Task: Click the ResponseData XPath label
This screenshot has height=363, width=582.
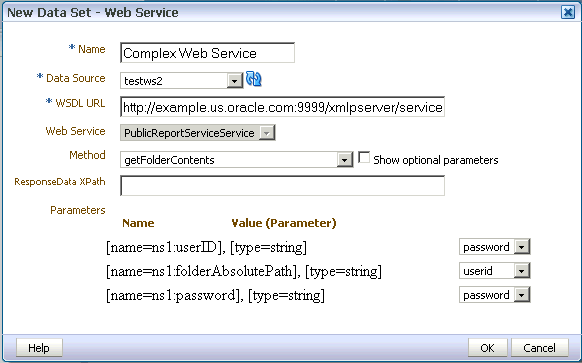Action: click(x=60, y=182)
